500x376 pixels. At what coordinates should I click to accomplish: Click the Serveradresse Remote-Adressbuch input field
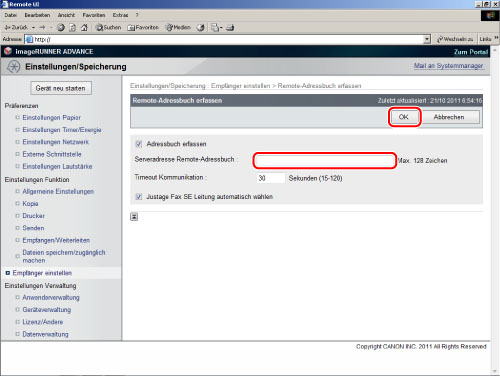click(325, 161)
